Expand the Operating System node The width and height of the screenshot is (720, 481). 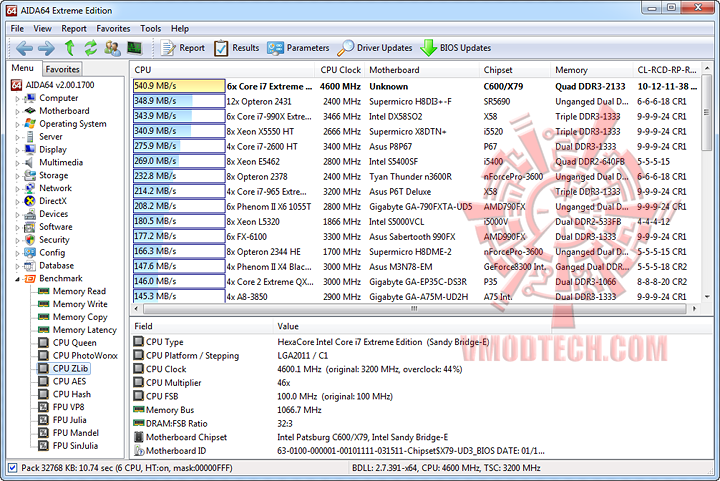click(17, 124)
